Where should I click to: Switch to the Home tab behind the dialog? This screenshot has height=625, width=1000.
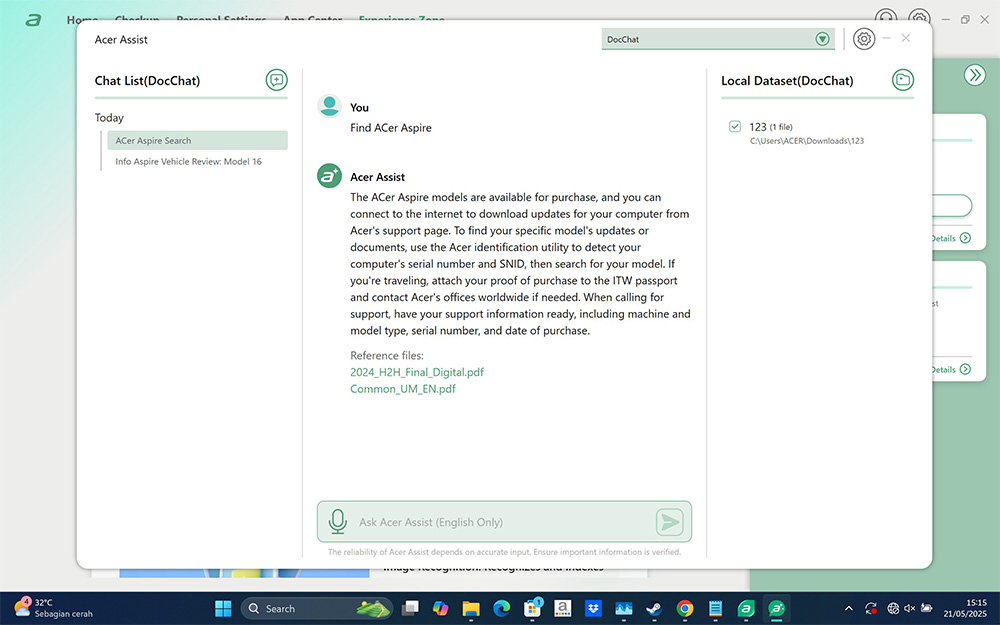pyautogui.click(x=82, y=19)
